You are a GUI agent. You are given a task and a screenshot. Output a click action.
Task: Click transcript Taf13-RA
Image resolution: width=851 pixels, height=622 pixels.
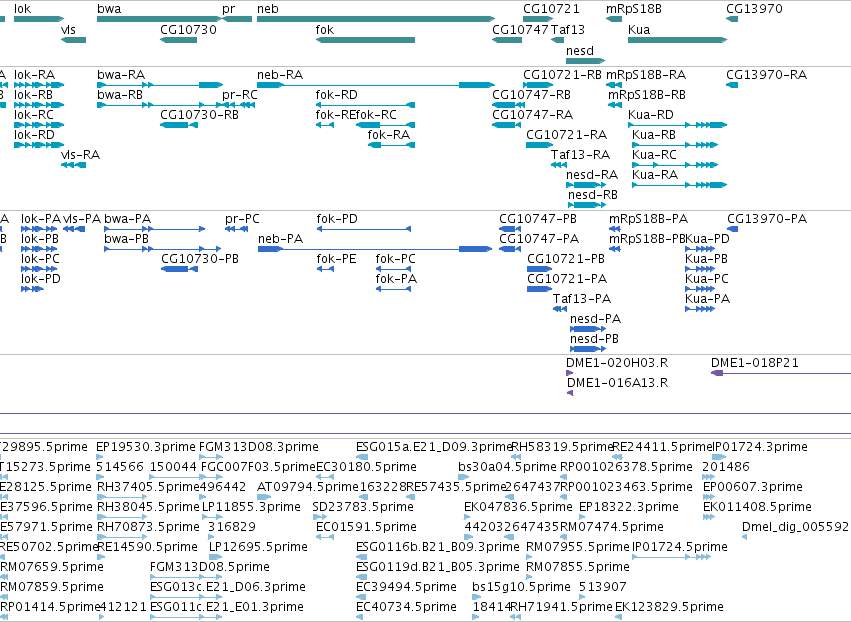point(580,155)
